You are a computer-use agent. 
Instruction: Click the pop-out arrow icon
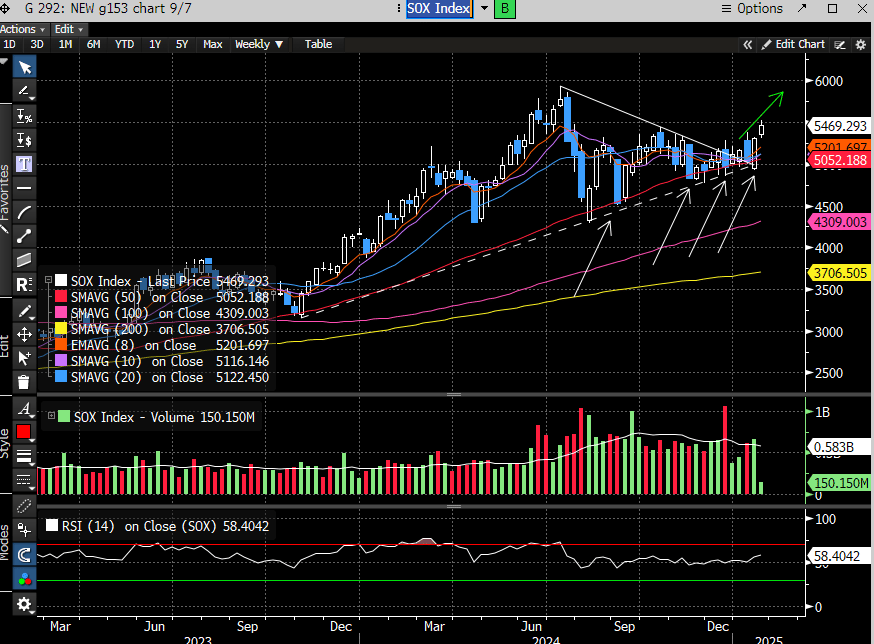[802, 8]
